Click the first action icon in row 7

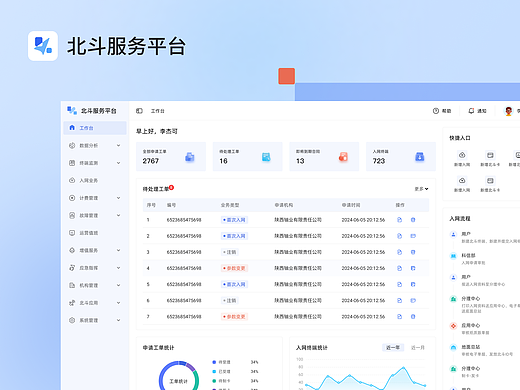point(399,317)
